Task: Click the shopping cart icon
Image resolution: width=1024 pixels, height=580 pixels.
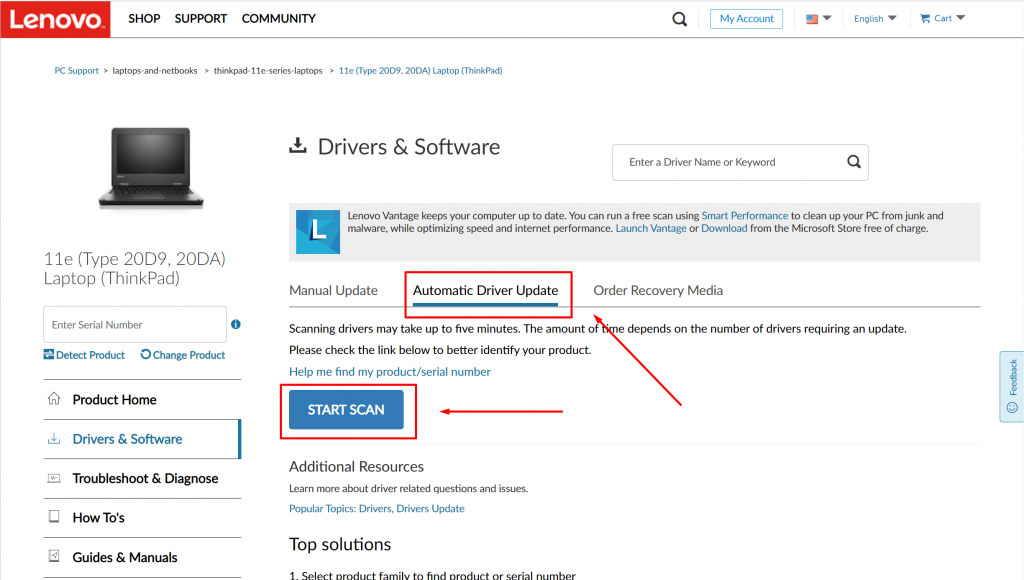Action: (x=925, y=17)
